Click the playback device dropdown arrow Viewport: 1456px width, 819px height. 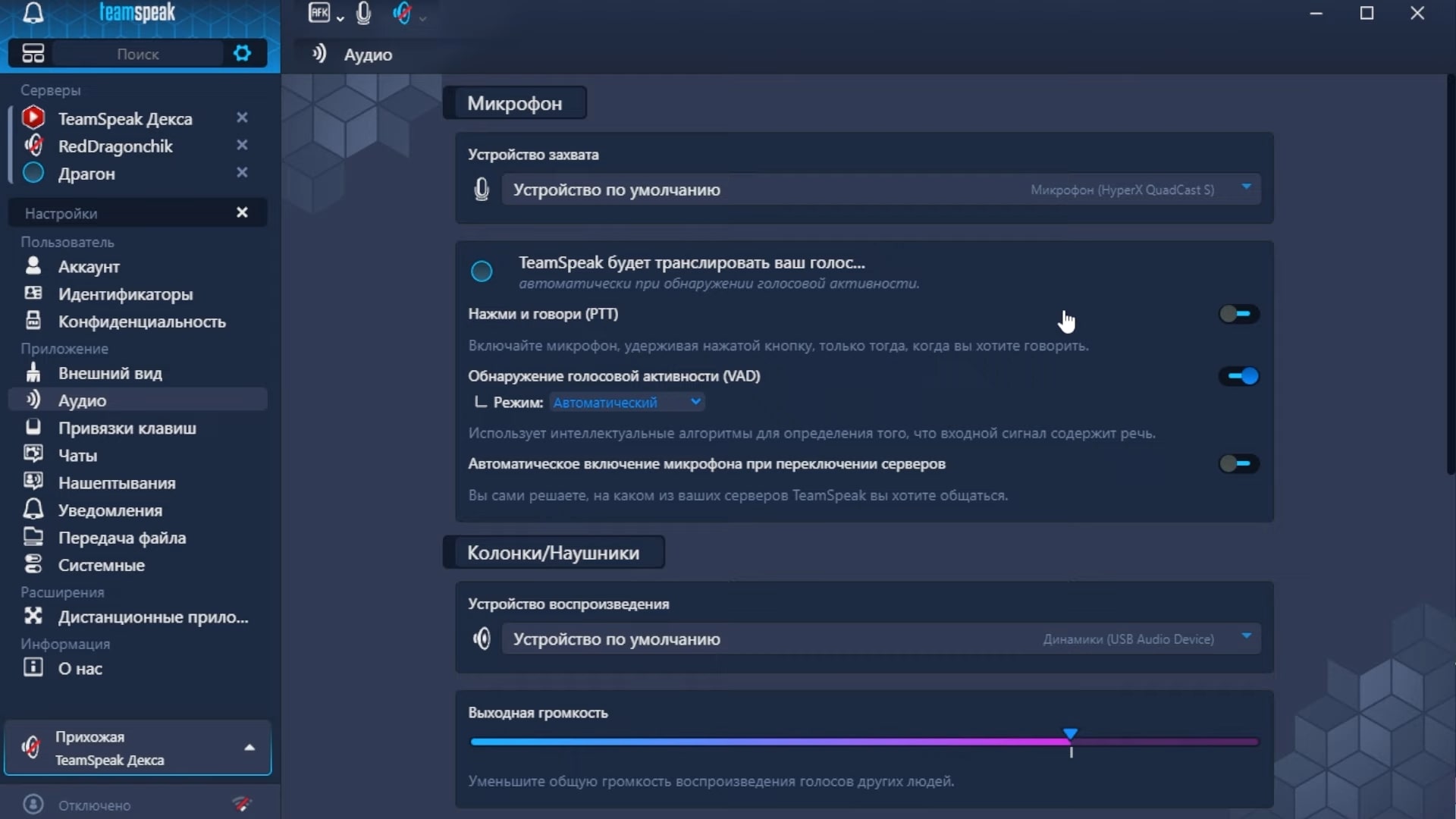[x=1246, y=636]
